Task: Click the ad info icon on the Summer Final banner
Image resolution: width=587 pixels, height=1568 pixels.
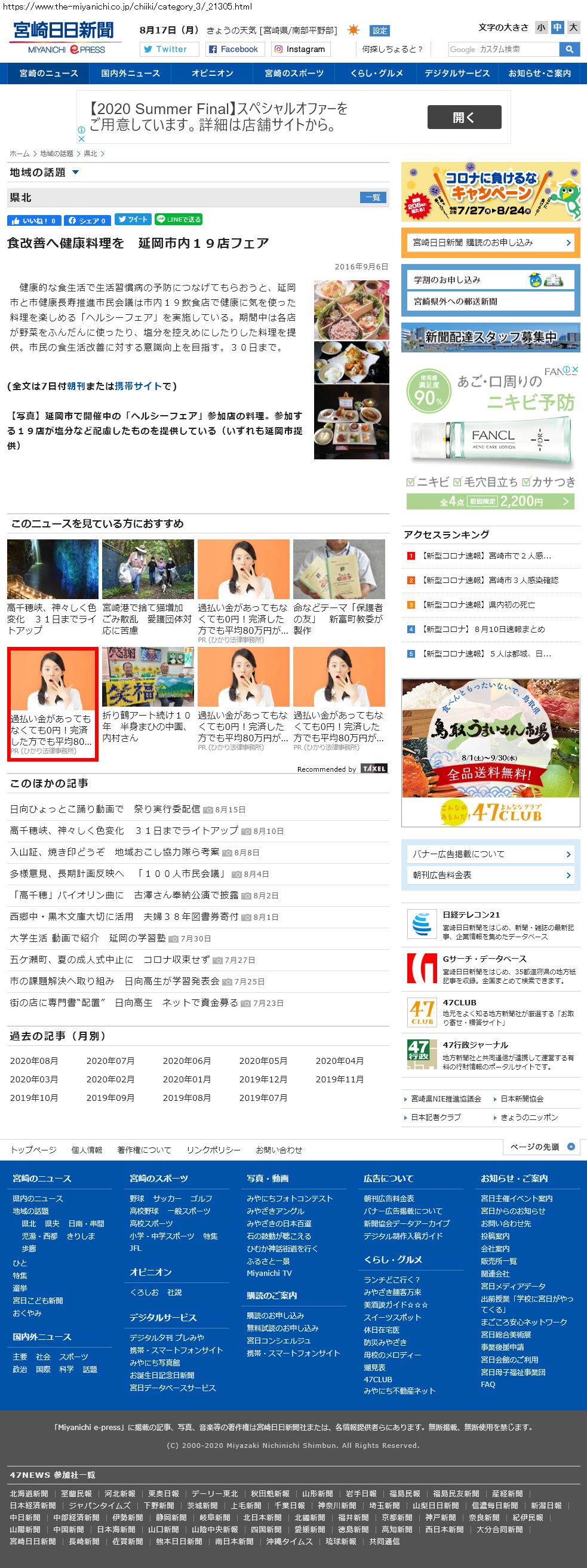Action: (81, 130)
